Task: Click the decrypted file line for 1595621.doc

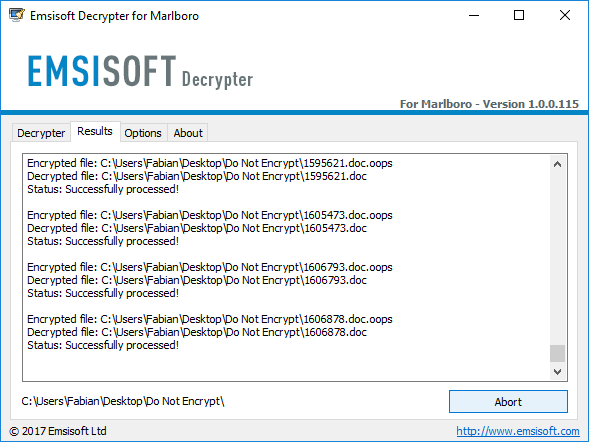Action: click(197, 176)
